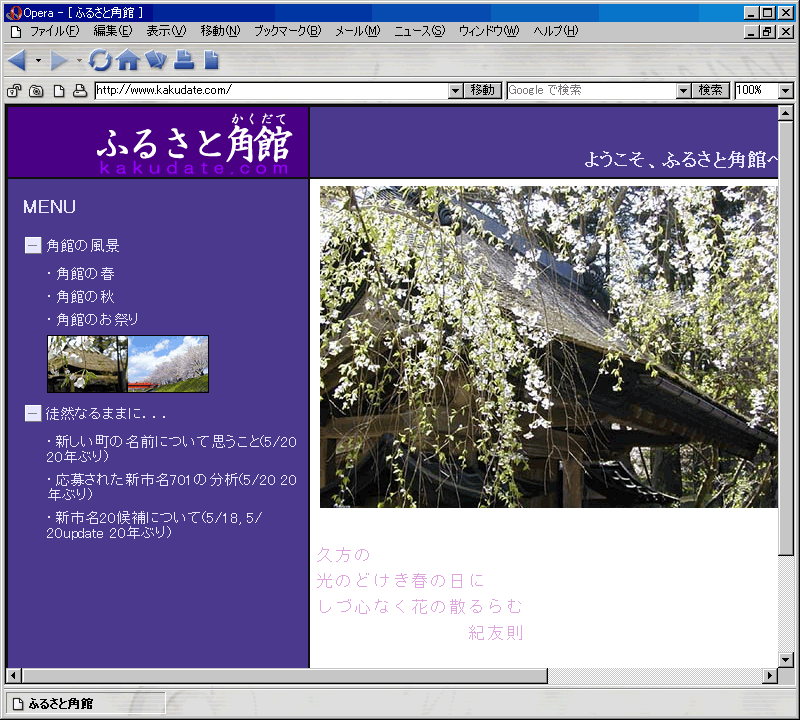This screenshot has width=800, height=720.
Task: Click the document icon left of ファイル menu
Action: (16, 32)
